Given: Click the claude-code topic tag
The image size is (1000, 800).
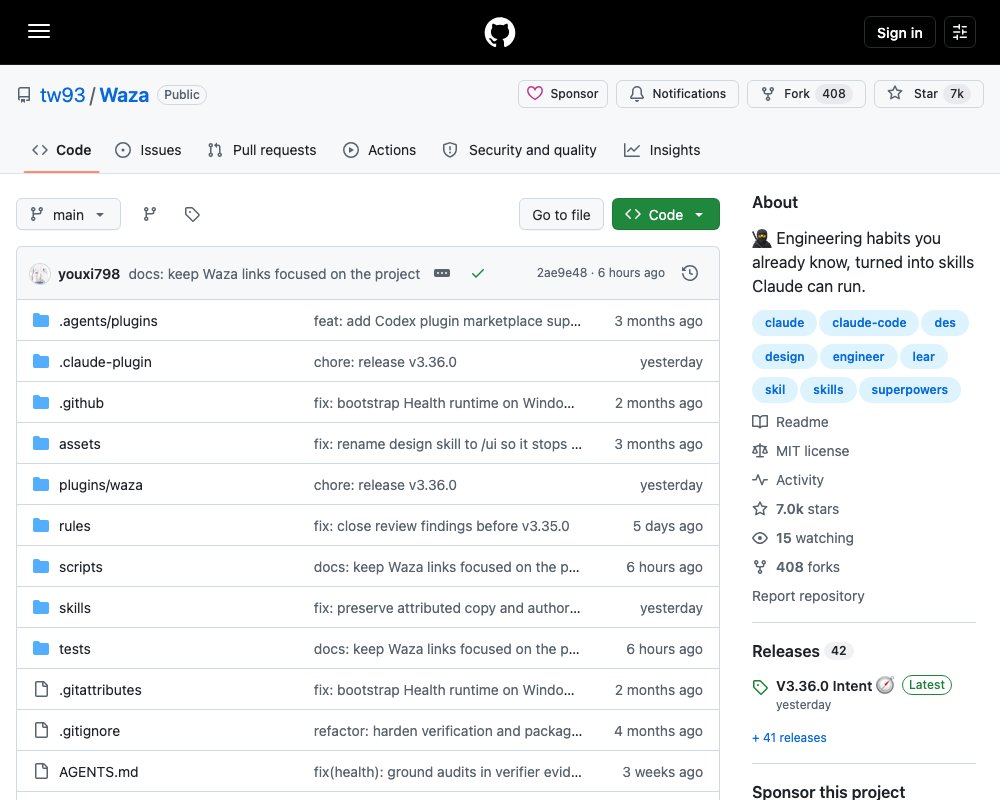Looking at the screenshot, I should coord(869,323).
